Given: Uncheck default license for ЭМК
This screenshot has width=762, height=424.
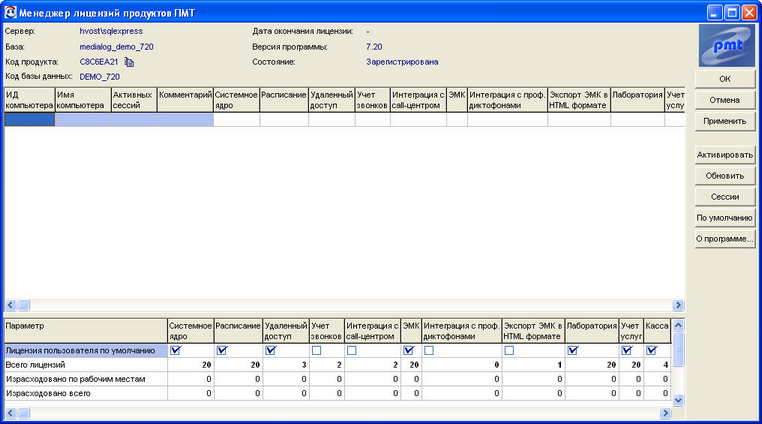Looking at the screenshot, I should coord(409,350).
